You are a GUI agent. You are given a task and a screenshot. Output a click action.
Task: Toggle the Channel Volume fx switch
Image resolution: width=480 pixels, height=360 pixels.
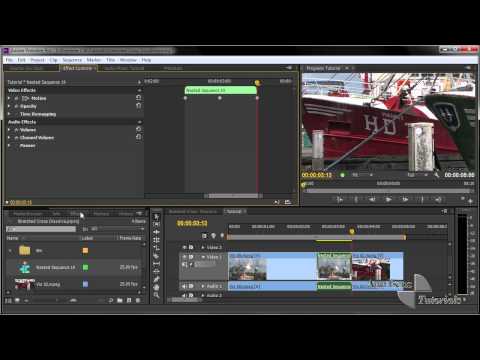tap(16, 138)
